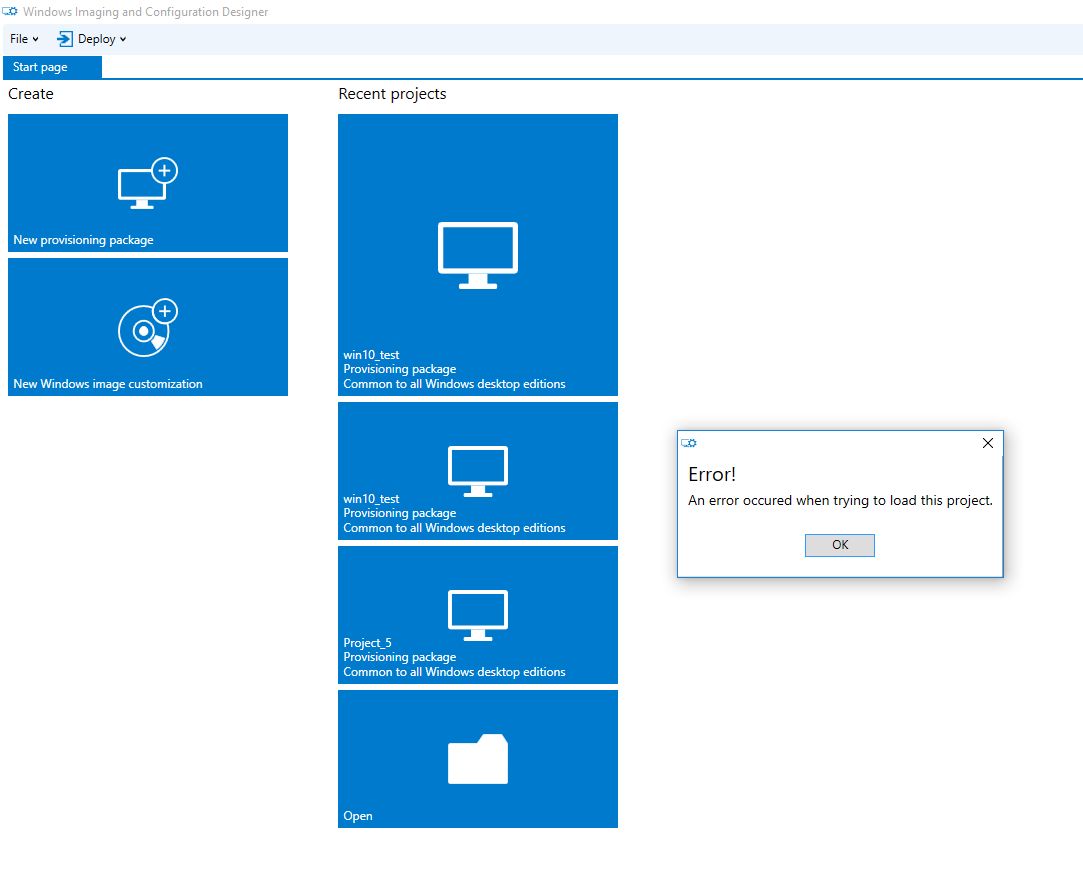This screenshot has height=869, width=1083.
Task: Click the disc-plus icon for image customization
Action: point(147,327)
